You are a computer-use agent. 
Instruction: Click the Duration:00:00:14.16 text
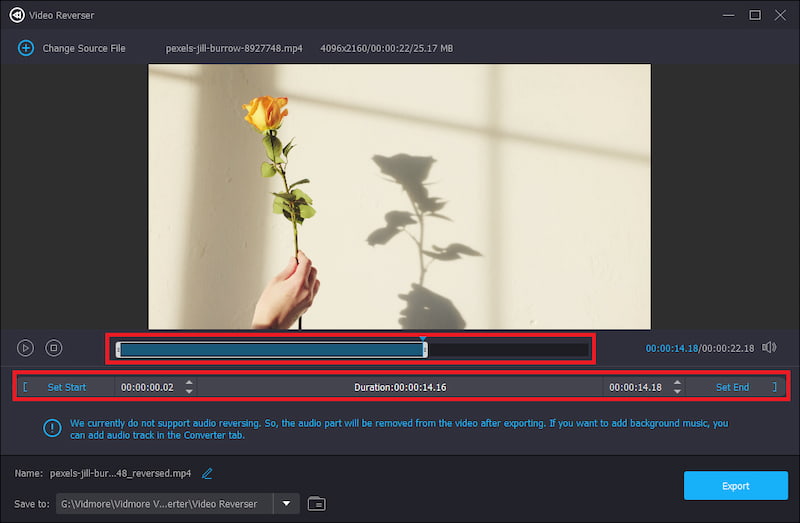(400, 387)
